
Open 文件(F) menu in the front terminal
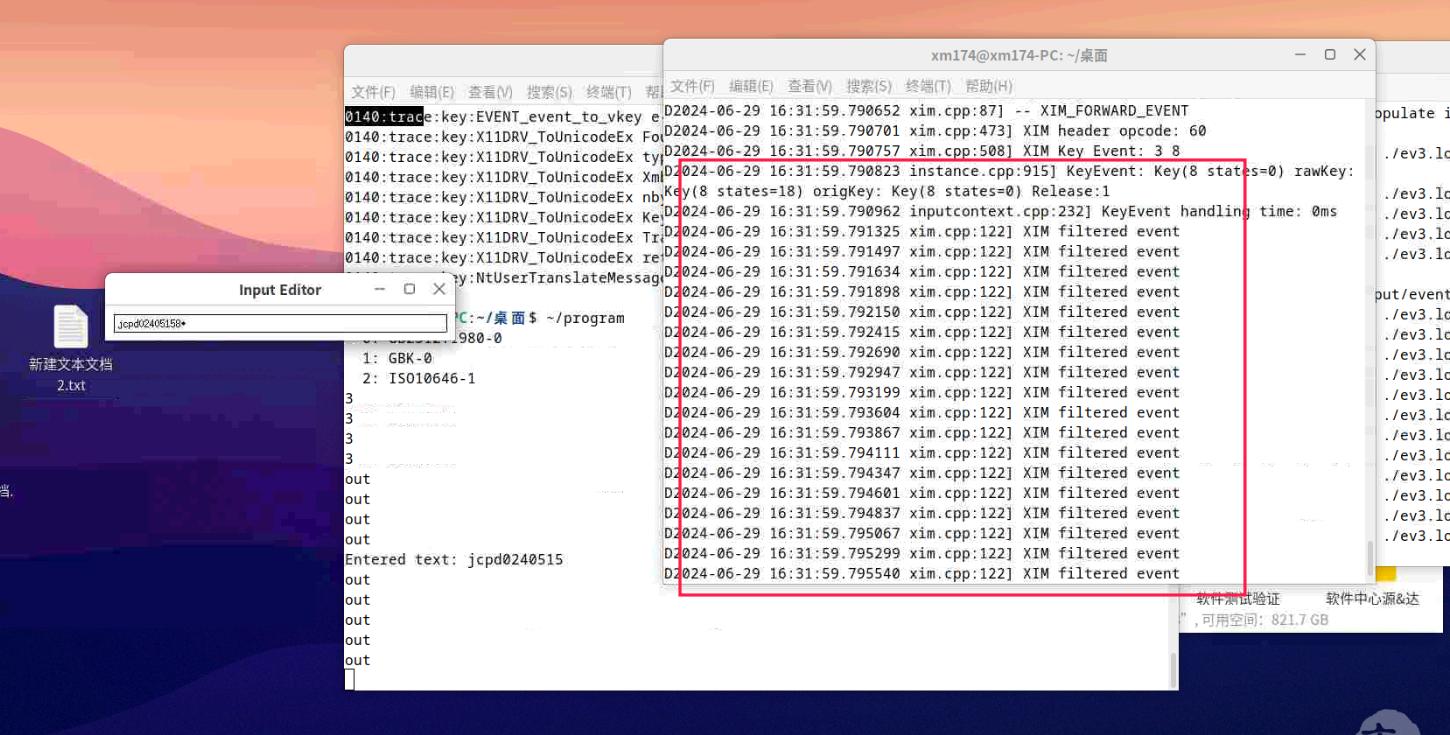pyautogui.click(x=692, y=86)
